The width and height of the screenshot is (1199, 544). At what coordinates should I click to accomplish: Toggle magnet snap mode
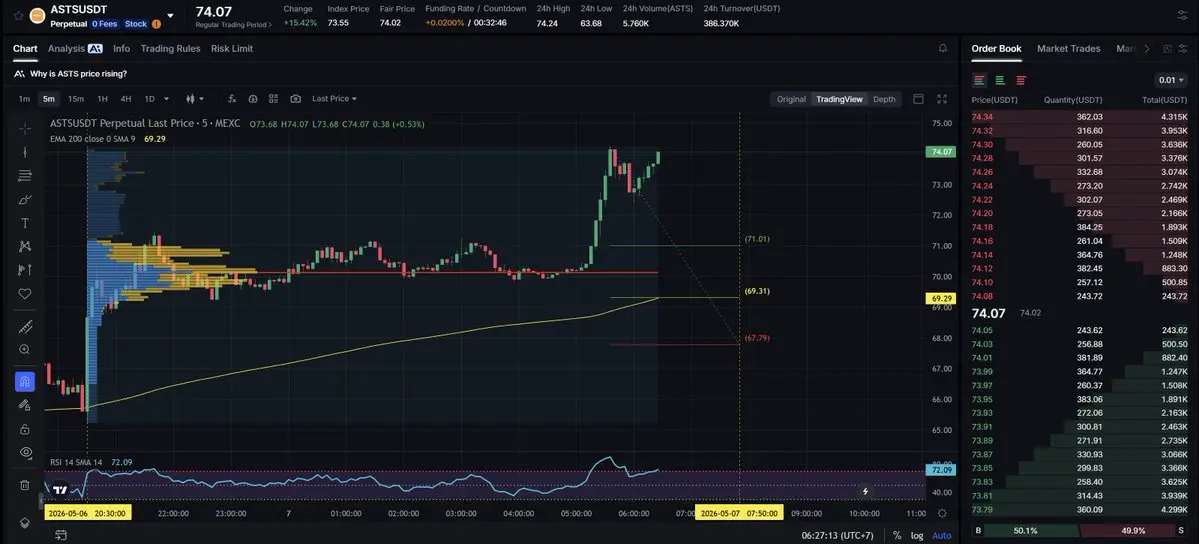(x=24, y=381)
